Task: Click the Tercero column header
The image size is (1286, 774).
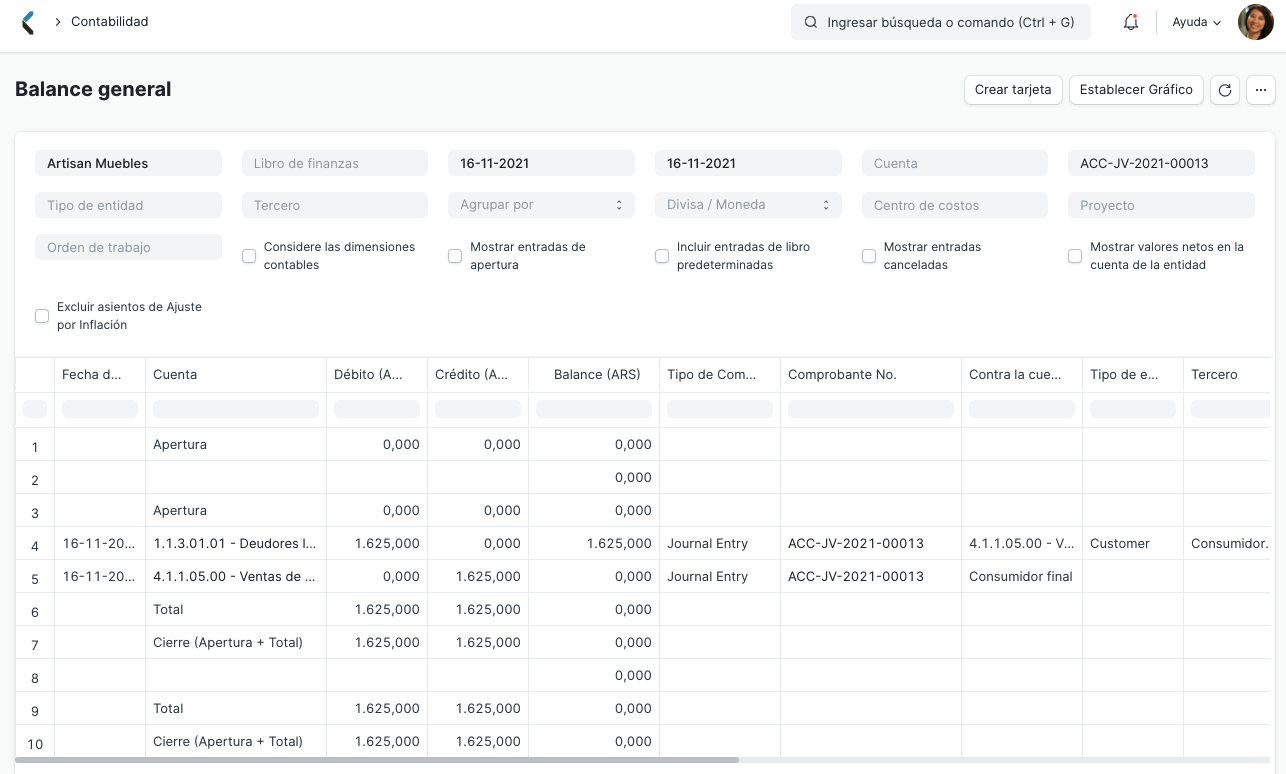Action: point(1227,374)
